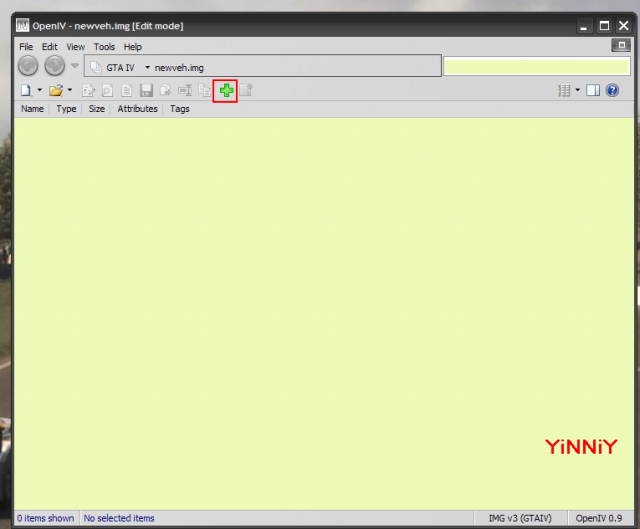
Task: Click the View file magnifier icon
Action: pyautogui.click(x=107, y=90)
